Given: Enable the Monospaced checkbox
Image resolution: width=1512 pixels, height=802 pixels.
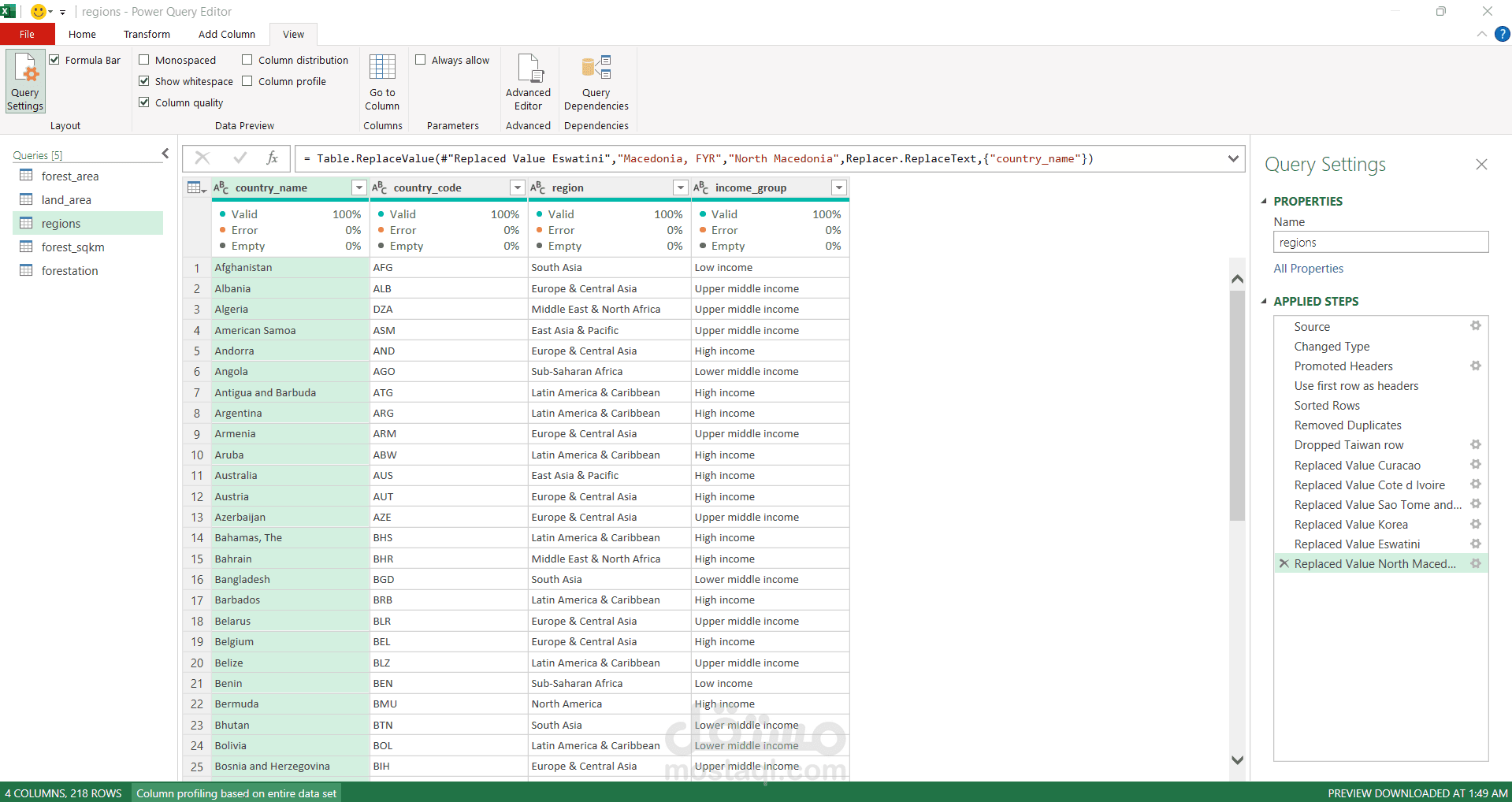Looking at the screenshot, I should (x=144, y=60).
